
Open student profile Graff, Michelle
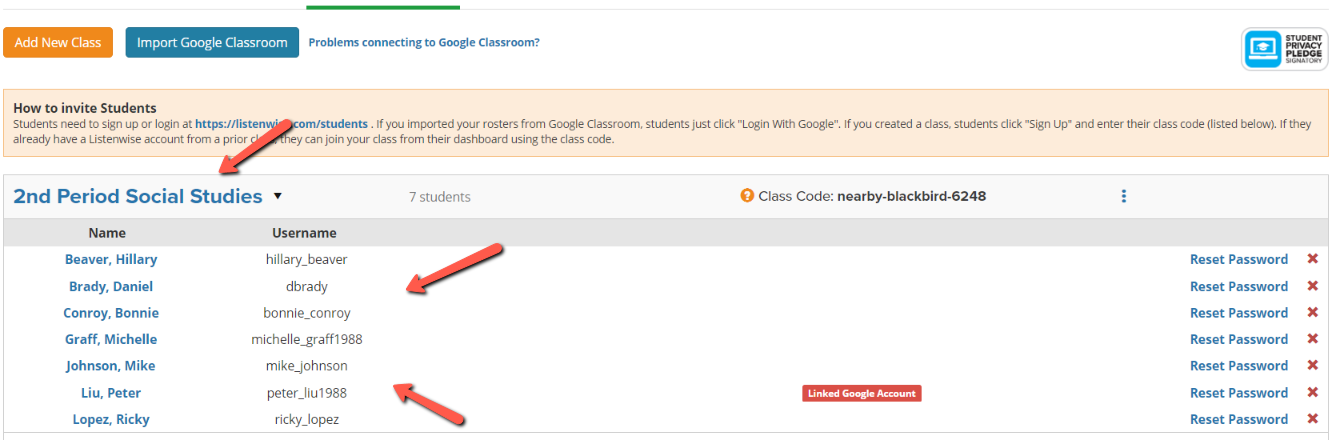pyautogui.click(x=111, y=339)
